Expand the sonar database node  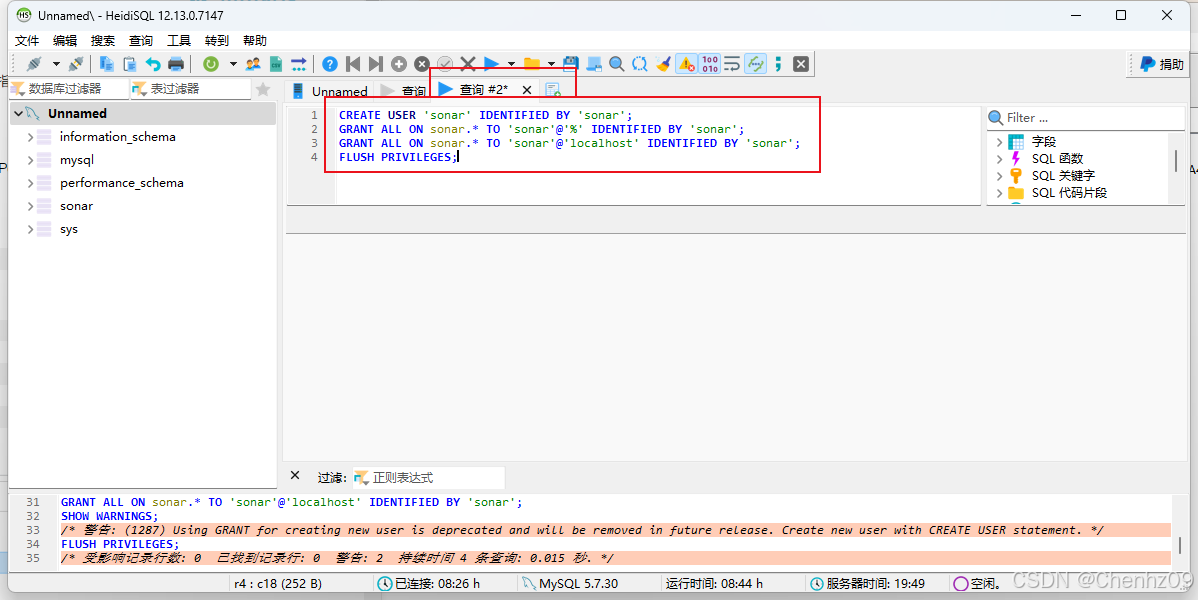[x=31, y=206]
